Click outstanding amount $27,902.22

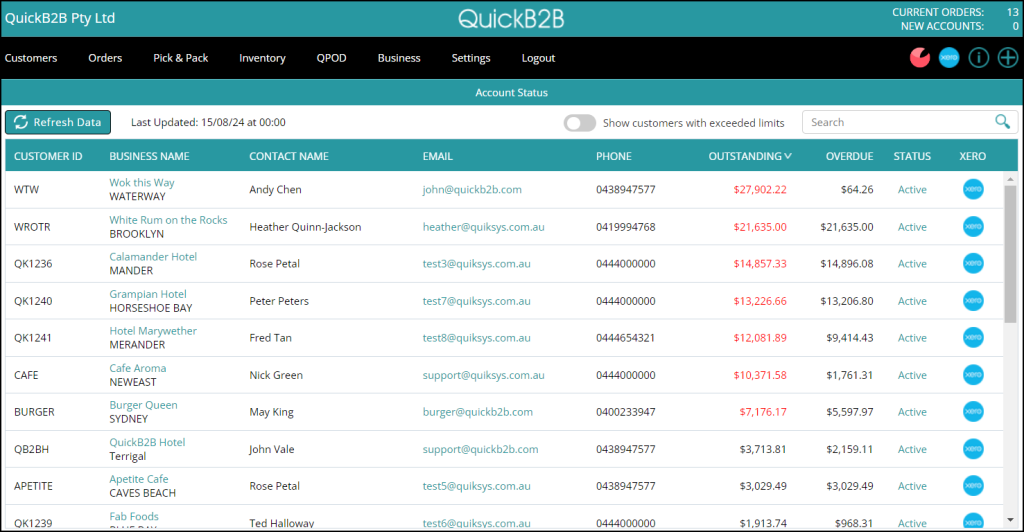(760, 189)
